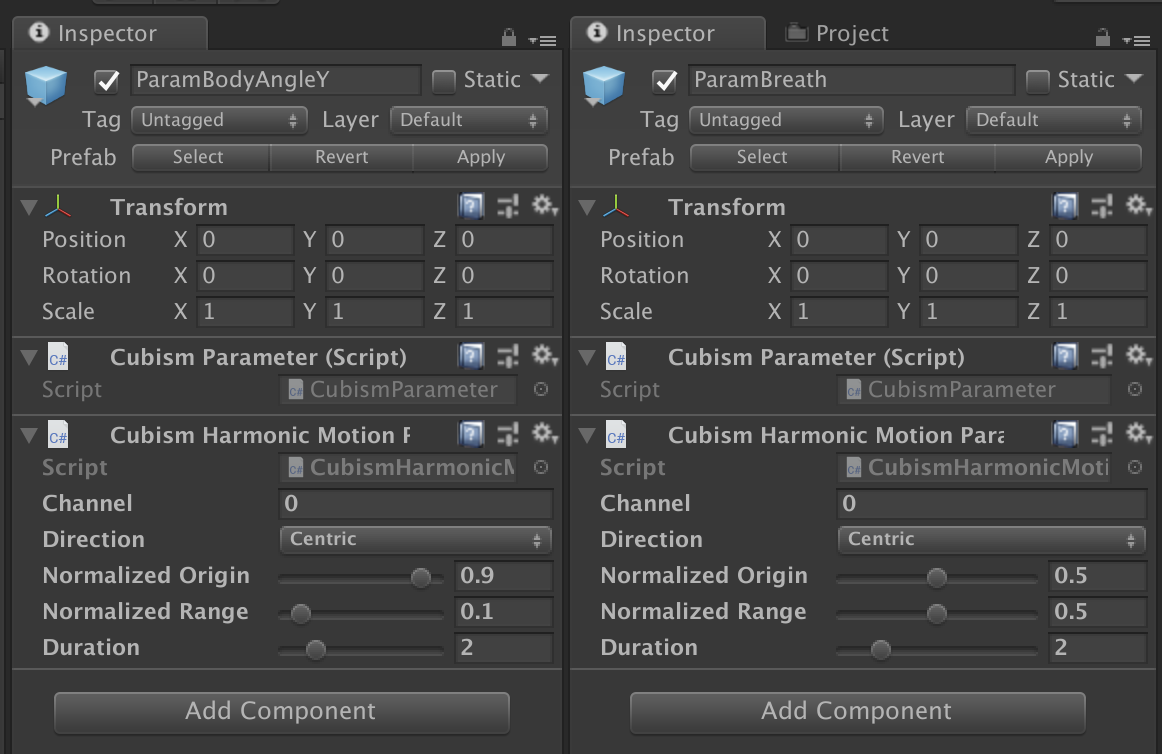Click object picker next to left CubismParameter script
The height and width of the screenshot is (754, 1162).
pyautogui.click(x=541, y=390)
